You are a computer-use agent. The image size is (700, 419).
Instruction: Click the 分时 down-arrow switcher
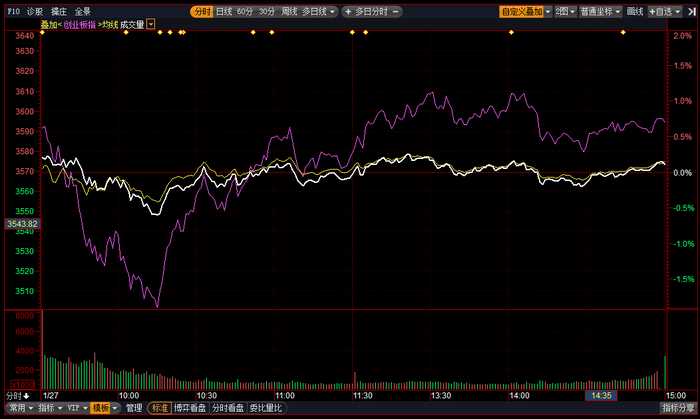(18, 396)
